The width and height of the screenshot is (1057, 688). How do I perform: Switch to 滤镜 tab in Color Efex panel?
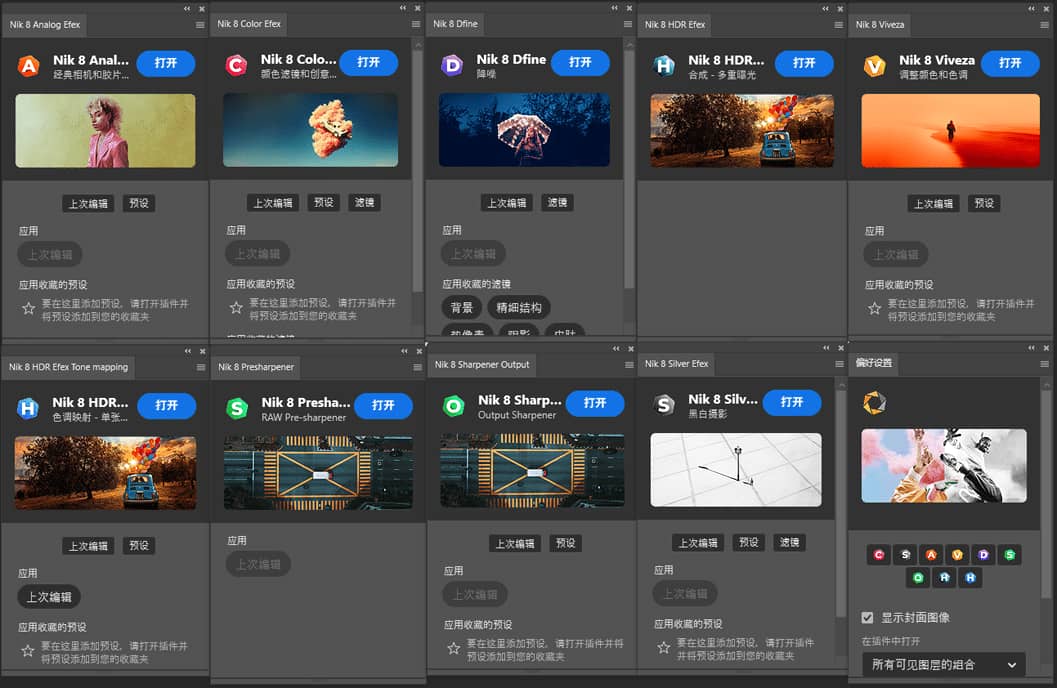(x=364, y=203)
